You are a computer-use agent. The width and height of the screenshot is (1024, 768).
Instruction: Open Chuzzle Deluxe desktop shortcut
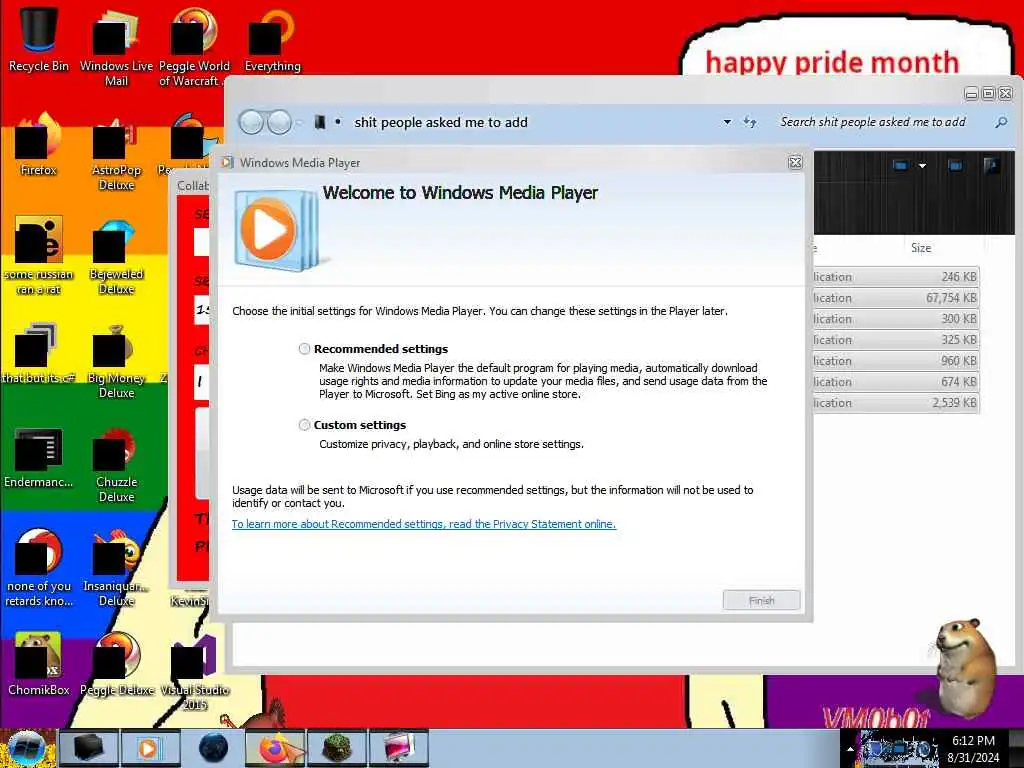click(116, 464)
